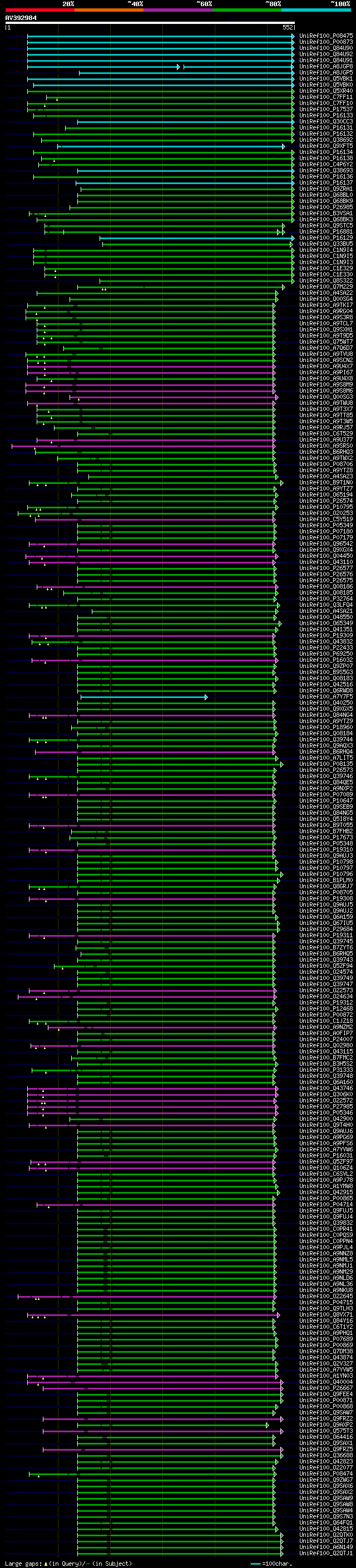Open hit UniRef100_P19310

pos(326,850)
